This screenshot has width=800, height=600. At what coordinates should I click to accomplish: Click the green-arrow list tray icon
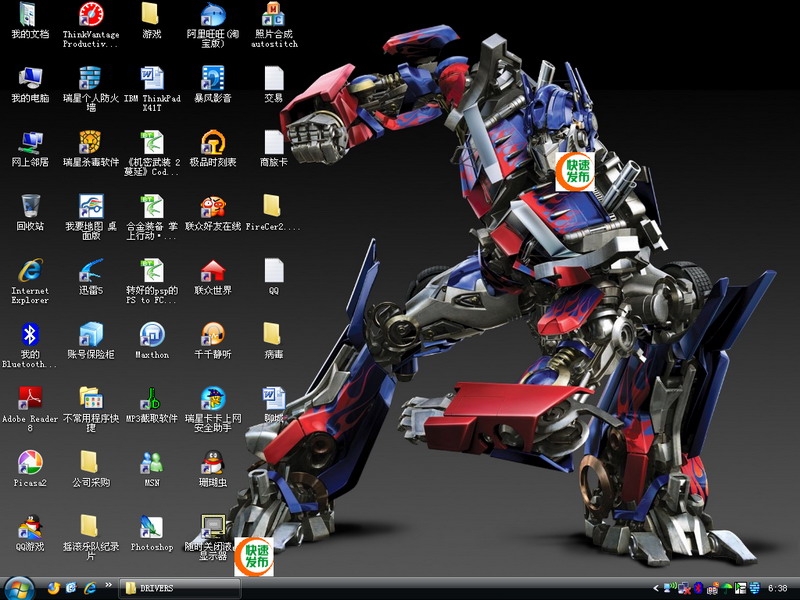point(740,588)
